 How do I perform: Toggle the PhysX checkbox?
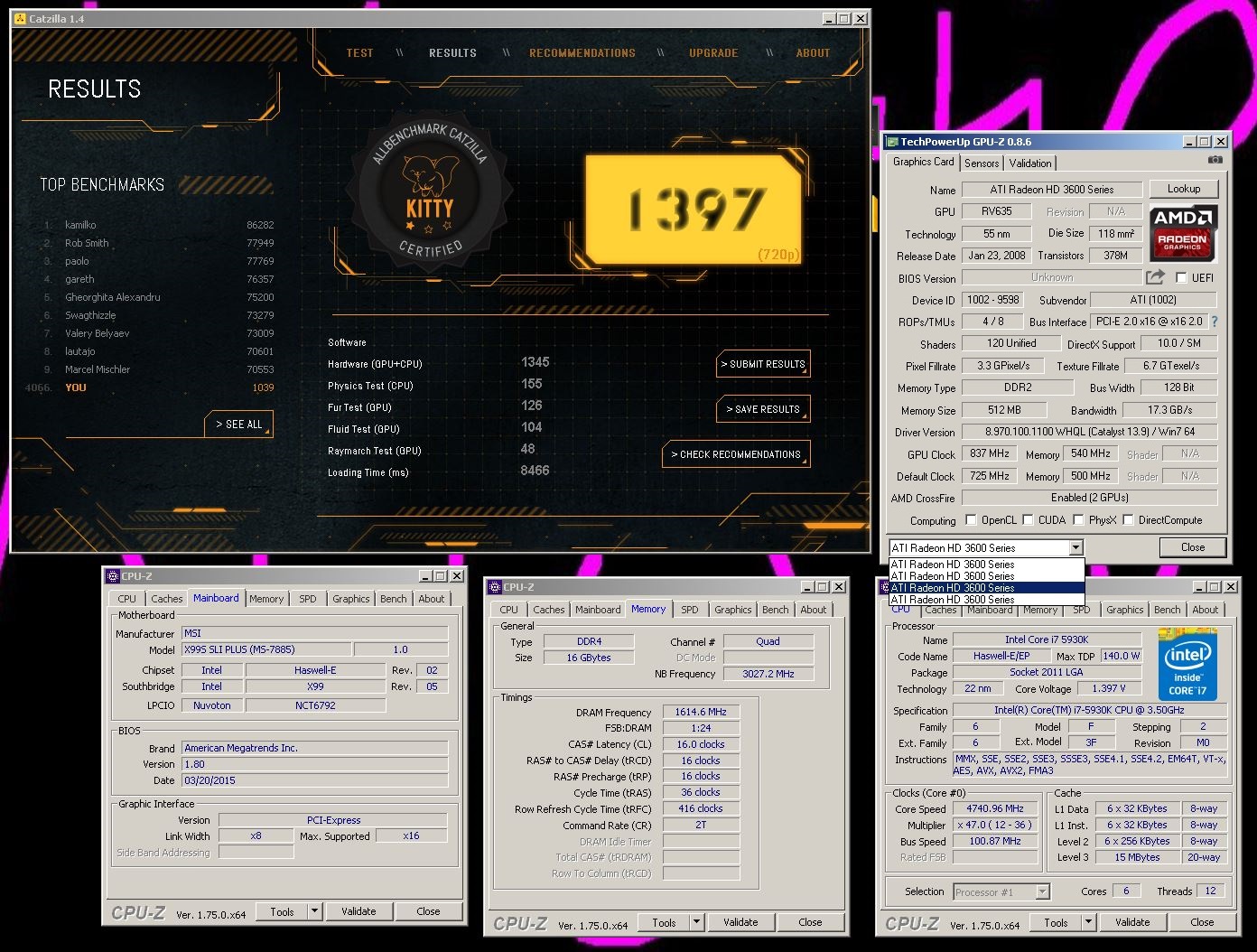(x=1078, y=520)
